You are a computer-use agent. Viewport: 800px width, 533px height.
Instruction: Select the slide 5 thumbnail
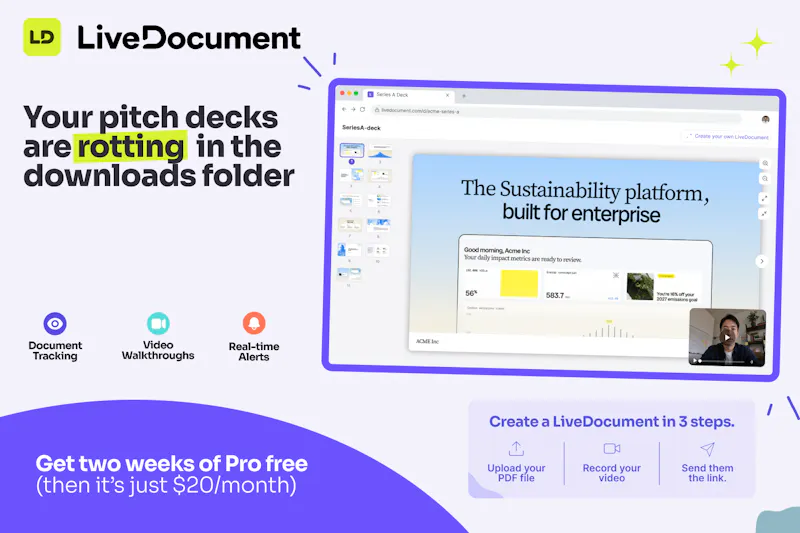pos(351,200)
